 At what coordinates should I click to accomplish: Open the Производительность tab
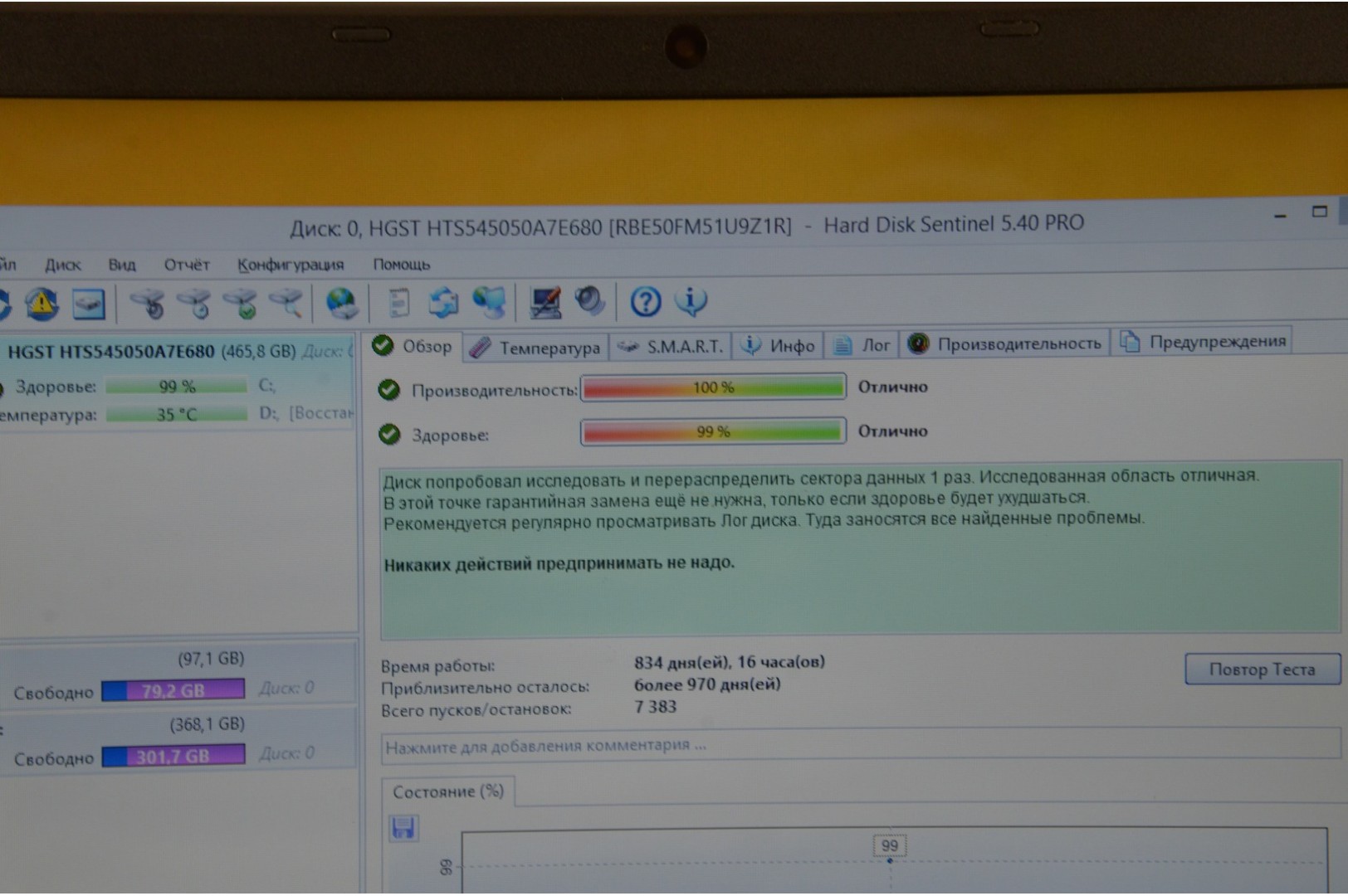[x=1005, y=343]
